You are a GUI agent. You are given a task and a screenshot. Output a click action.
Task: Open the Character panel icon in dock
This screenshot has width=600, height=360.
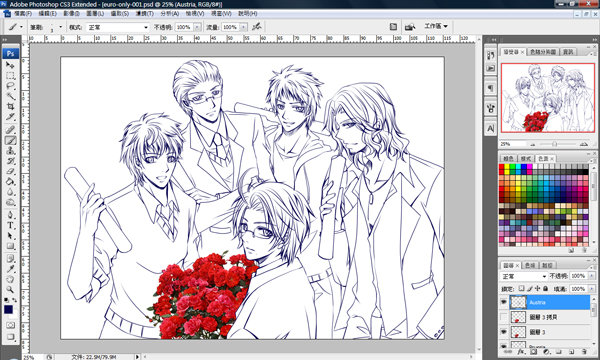[x=491, y=129]
